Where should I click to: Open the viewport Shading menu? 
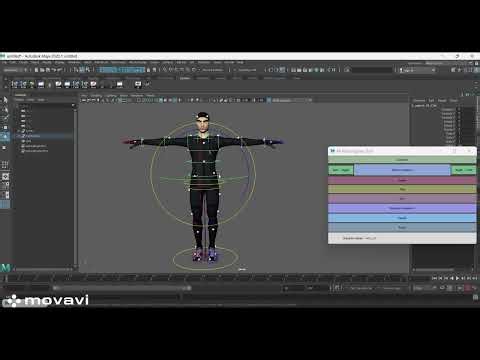tap(96, 95)
